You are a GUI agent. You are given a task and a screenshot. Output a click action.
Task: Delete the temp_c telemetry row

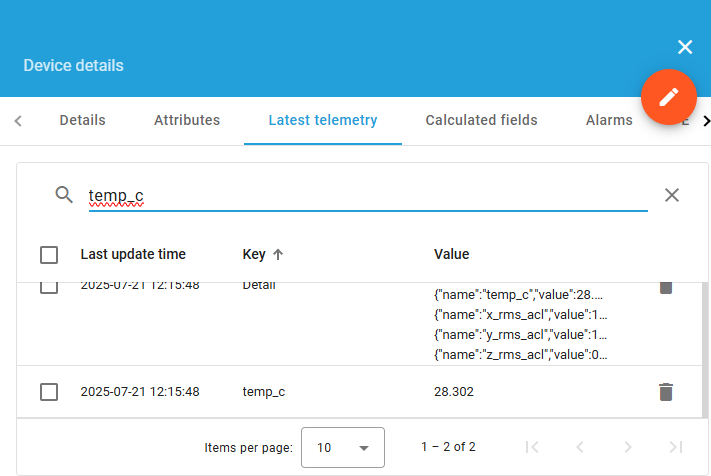click(665, 392)
